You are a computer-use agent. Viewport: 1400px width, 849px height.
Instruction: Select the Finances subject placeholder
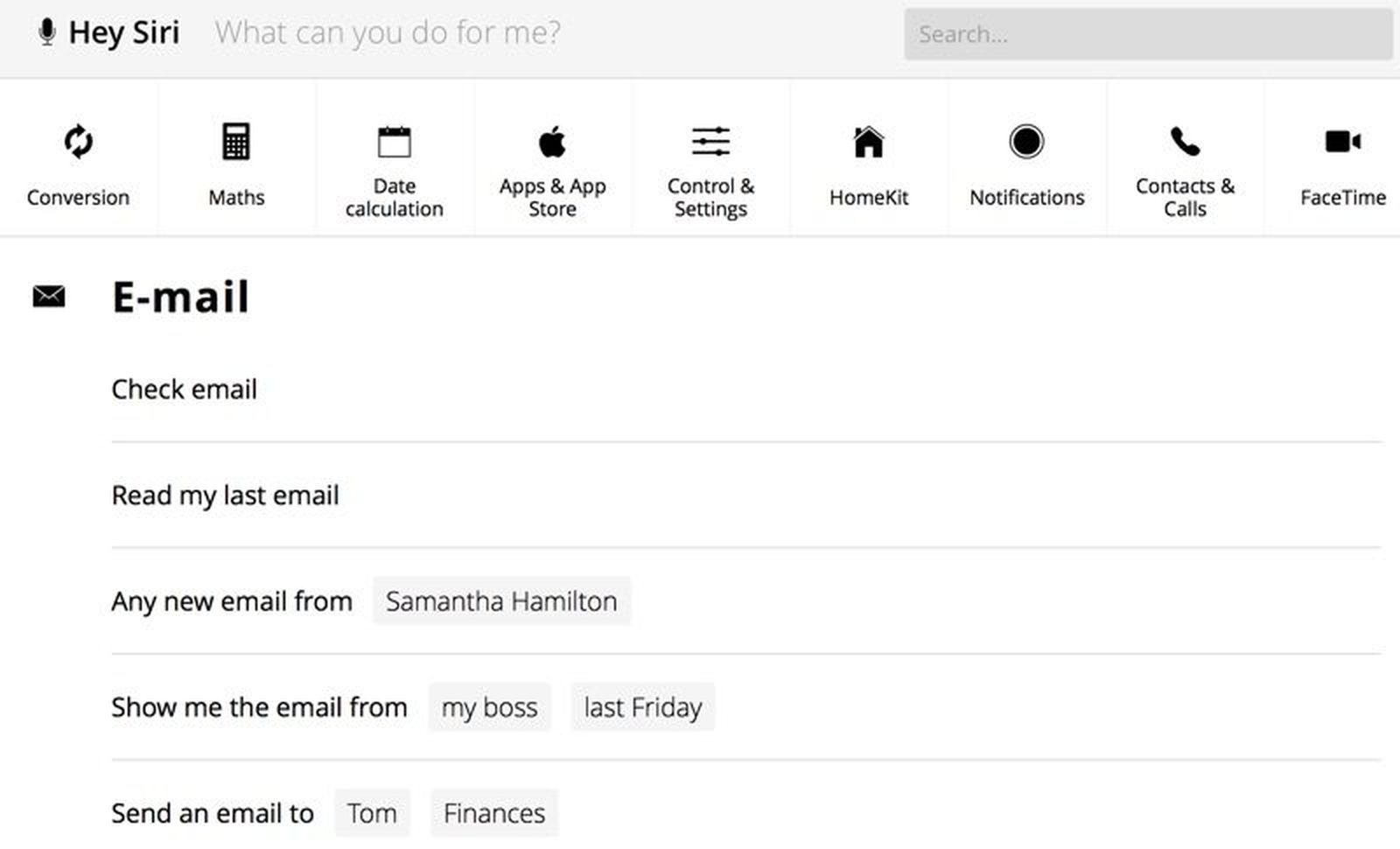(x=493, y=813)
